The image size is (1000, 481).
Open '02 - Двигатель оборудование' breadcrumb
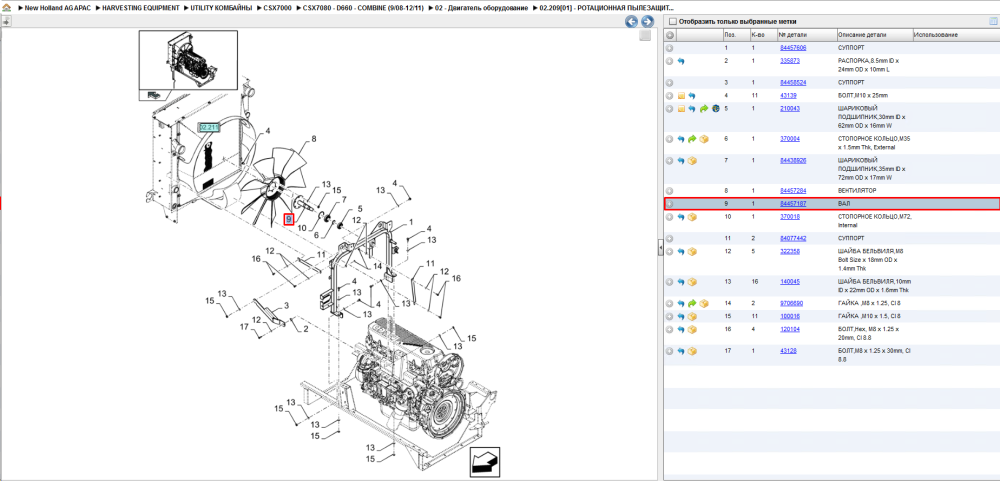tap(481, 8)
